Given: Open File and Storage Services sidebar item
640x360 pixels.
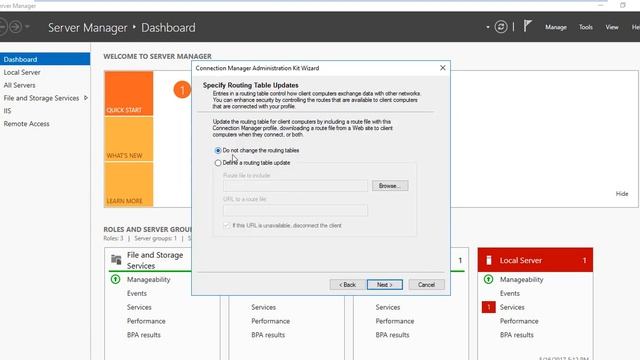Looking at the screenshot, I should 41,98.
